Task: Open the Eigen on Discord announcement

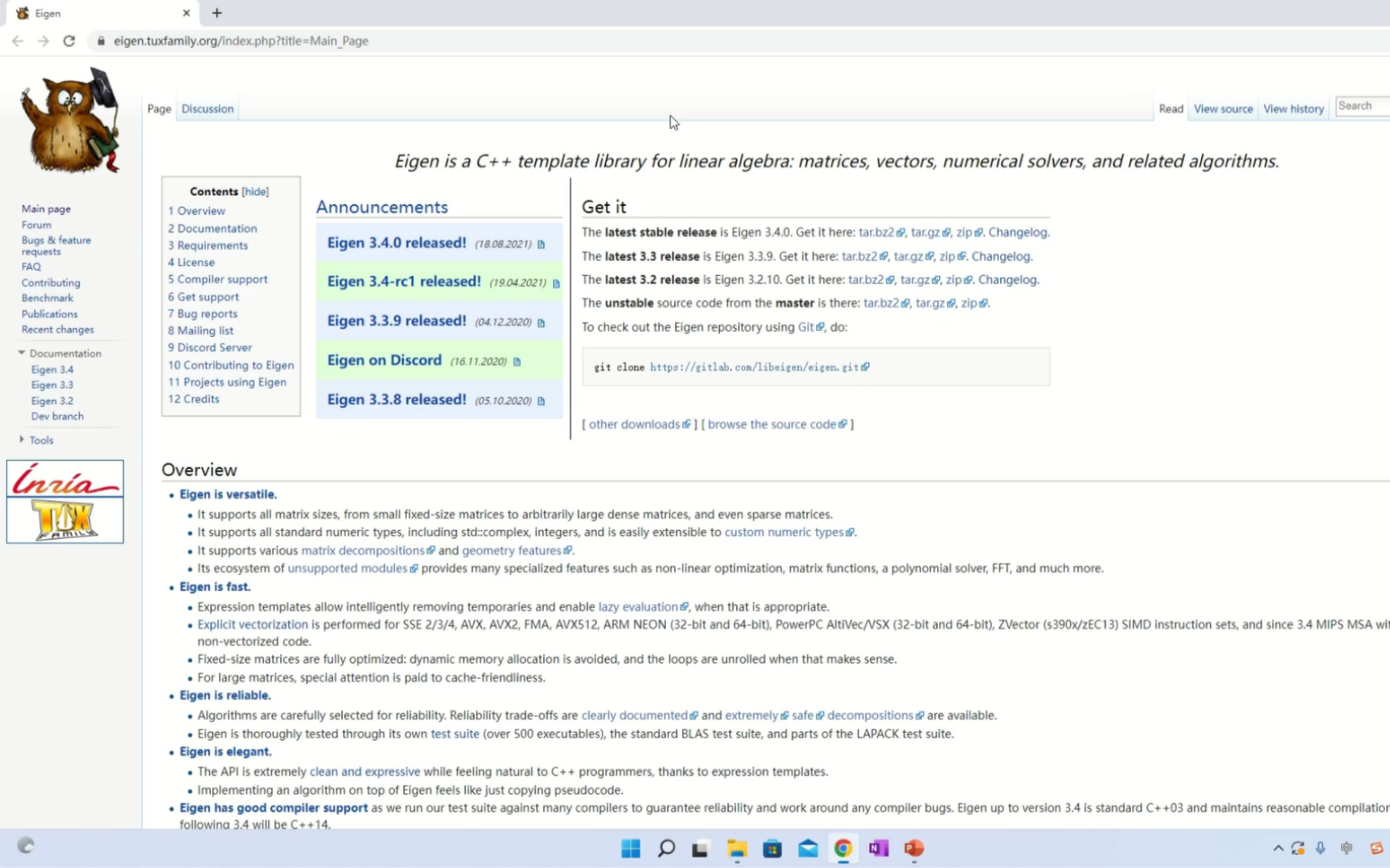Action: (x=384, y=361)
